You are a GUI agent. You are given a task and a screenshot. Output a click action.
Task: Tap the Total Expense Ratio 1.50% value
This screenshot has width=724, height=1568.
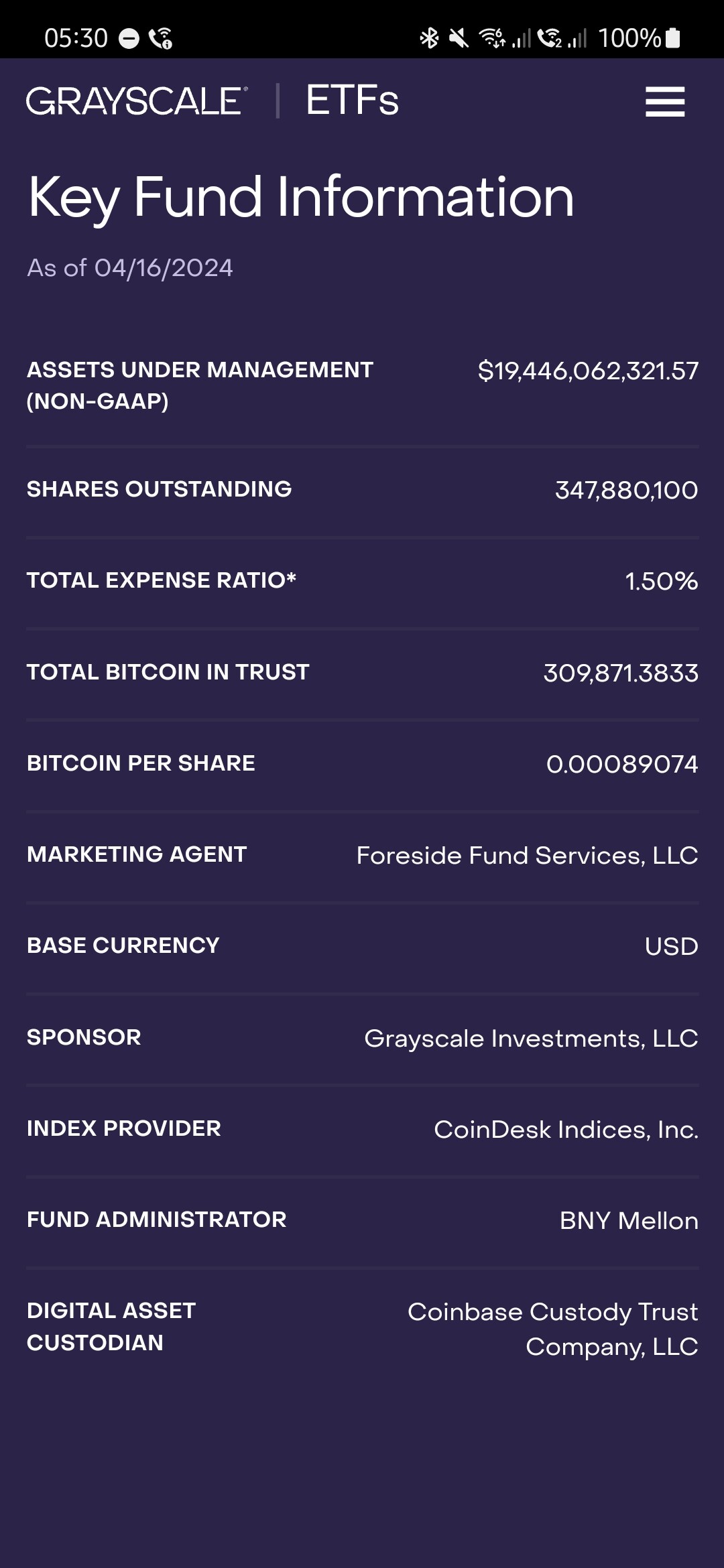[x=661, y=581]
